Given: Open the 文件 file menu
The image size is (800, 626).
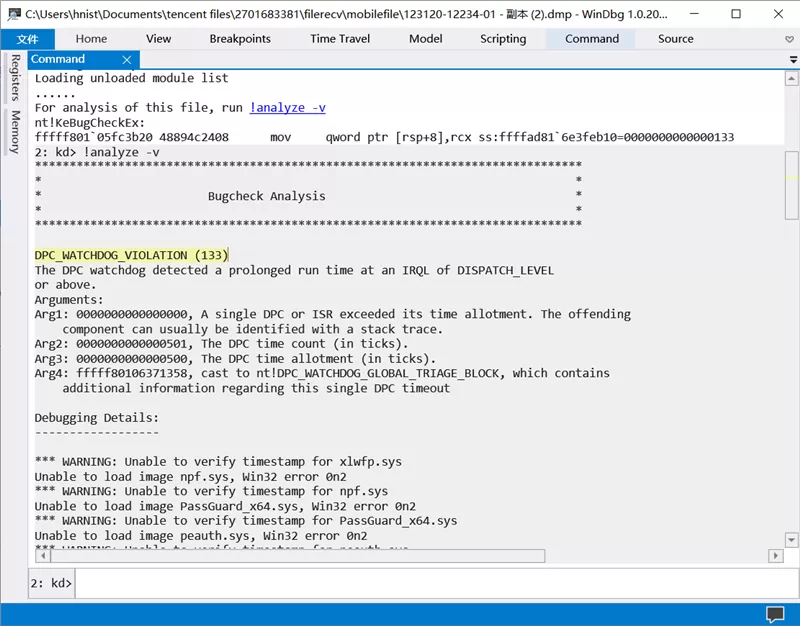Looking at the screenshot, I should tap(28, 39).
